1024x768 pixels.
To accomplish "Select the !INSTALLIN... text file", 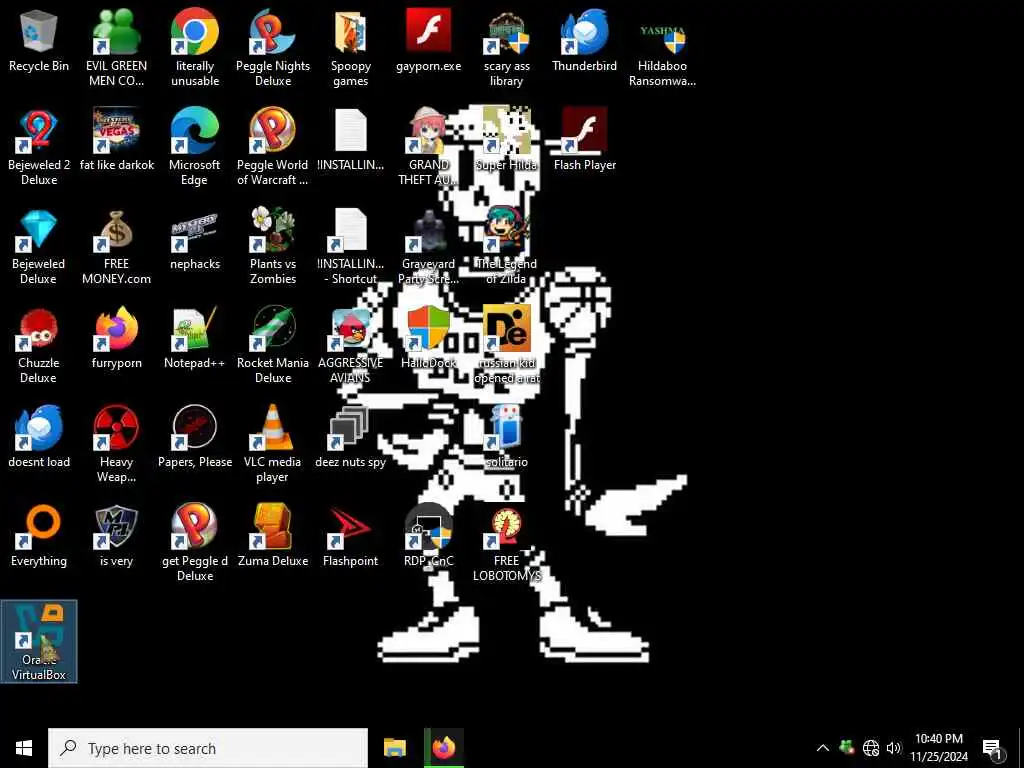I will pyautogui.click(x=351, y=140).
